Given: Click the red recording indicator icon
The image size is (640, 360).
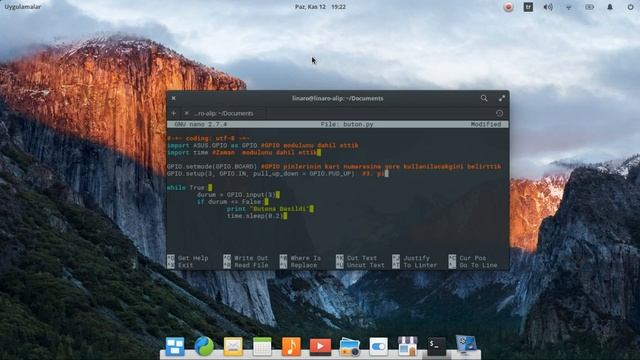Looking at the screenshot, I should pos(508,7).
